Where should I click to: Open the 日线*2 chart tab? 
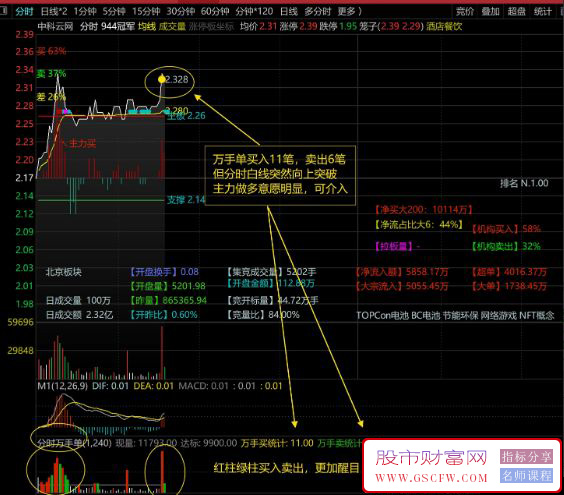pos(54,12)
